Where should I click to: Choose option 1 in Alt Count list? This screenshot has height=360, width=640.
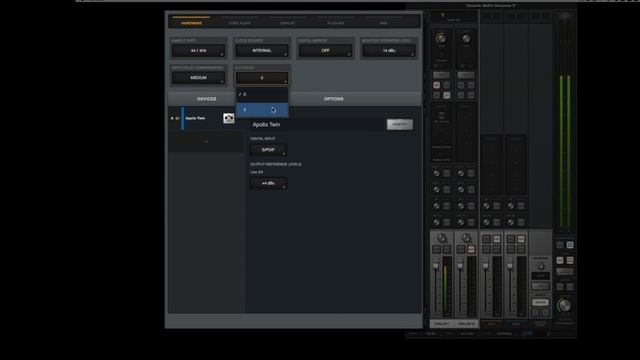click(x=262, y=110)
